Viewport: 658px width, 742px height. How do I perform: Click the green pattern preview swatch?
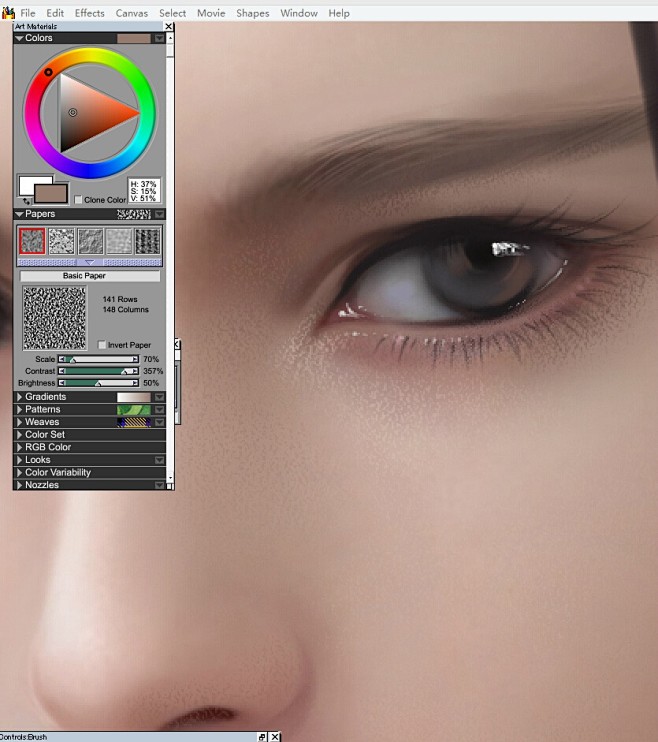(x=134, y=410)
